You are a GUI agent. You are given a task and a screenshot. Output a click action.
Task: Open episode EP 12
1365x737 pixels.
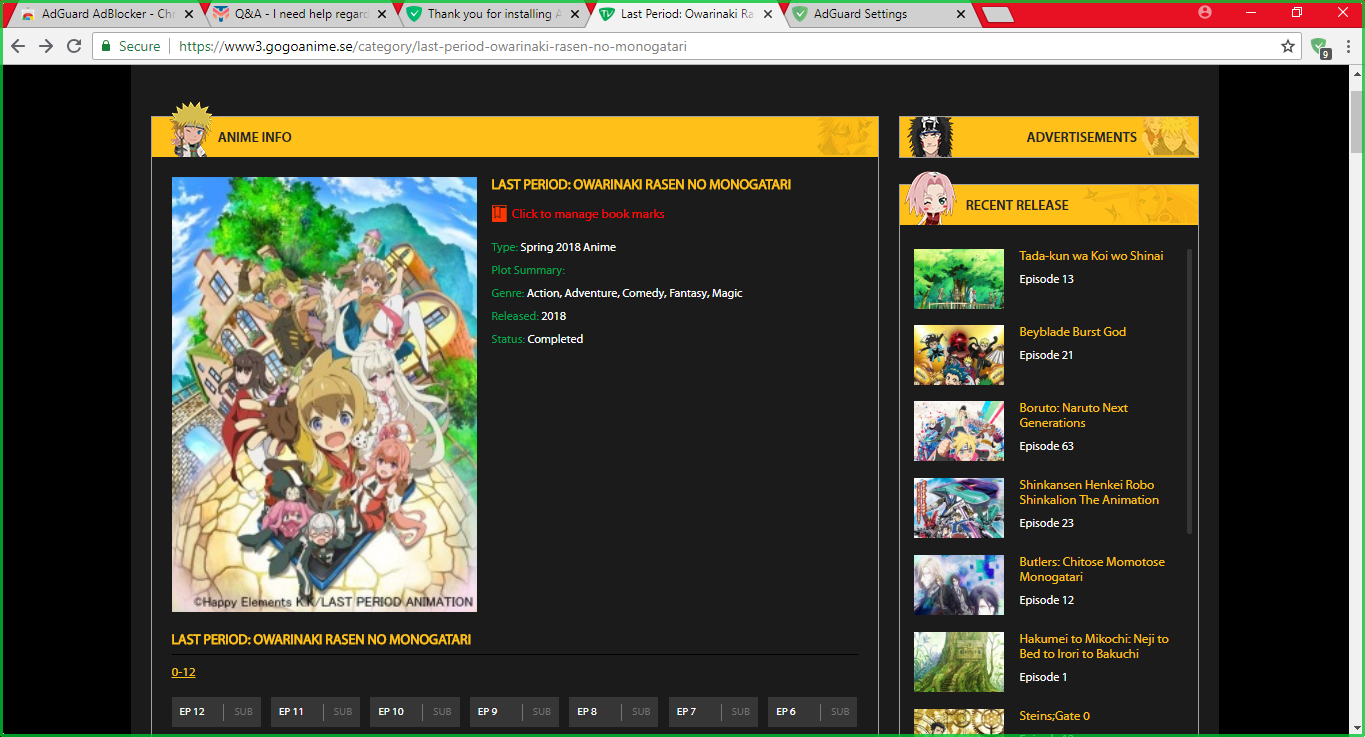coord(216,712)
